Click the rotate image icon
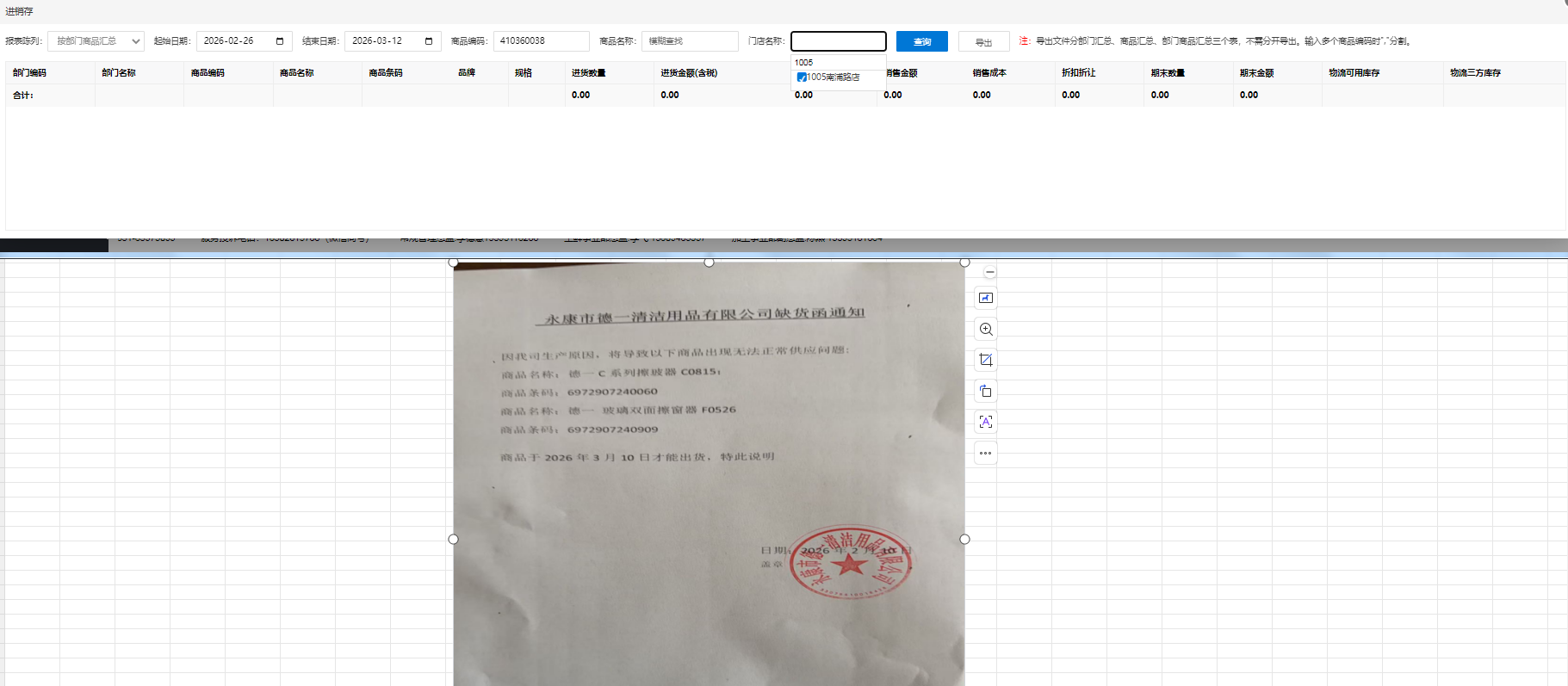1568x686 pixels. (x=986, y=391)
